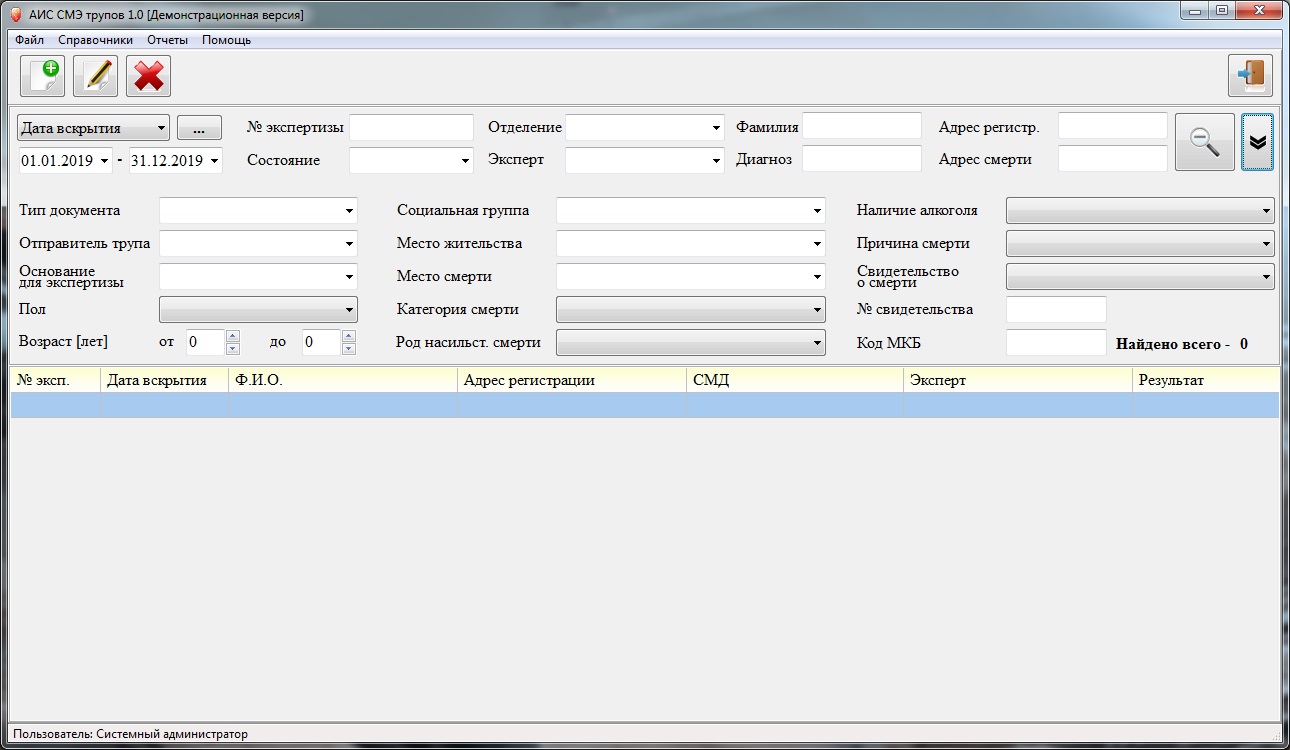Click the Фамилия input field
1290x750 pixels.
coord(862,125)
